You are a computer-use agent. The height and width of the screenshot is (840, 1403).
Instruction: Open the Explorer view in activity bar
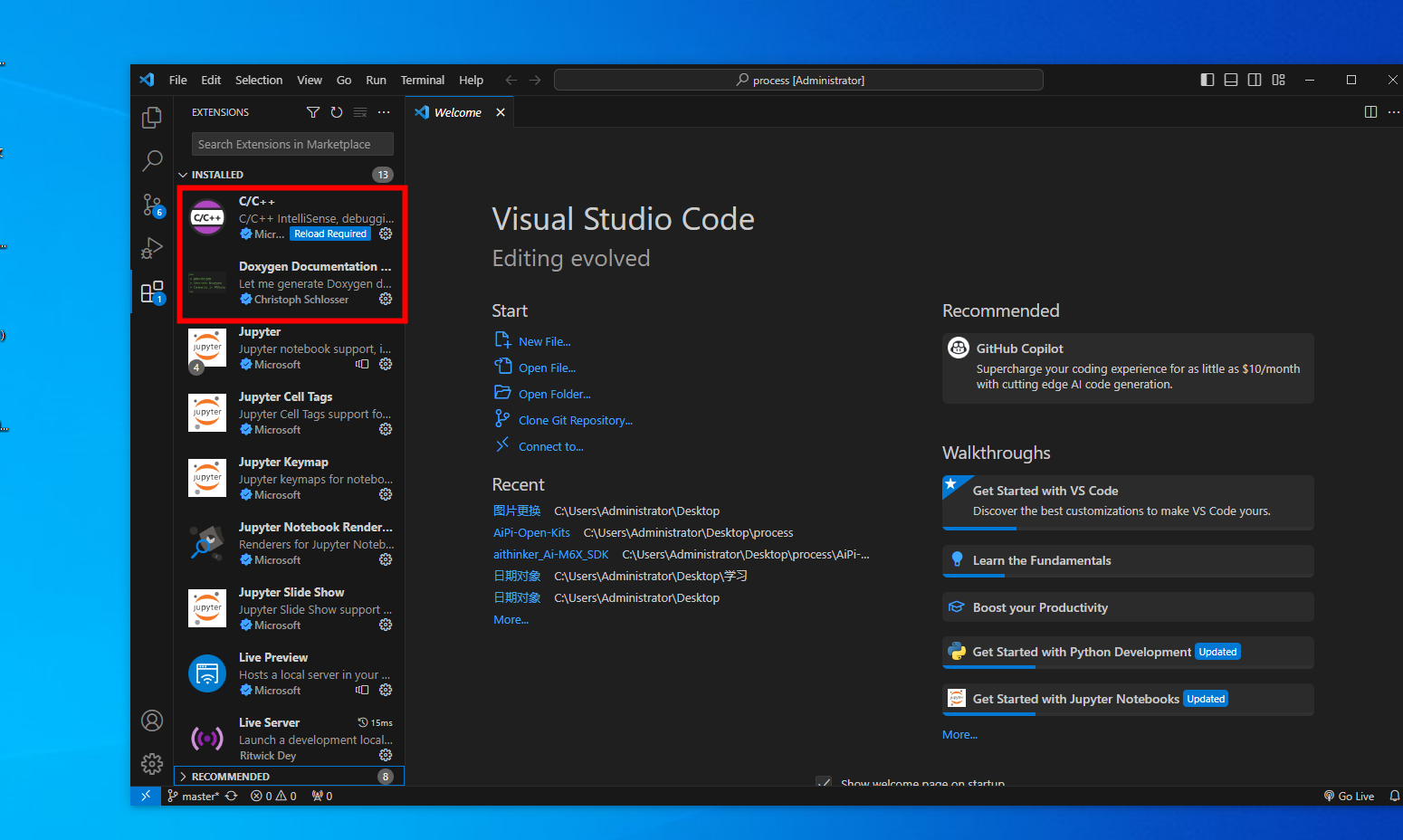[x=152, y=118]
